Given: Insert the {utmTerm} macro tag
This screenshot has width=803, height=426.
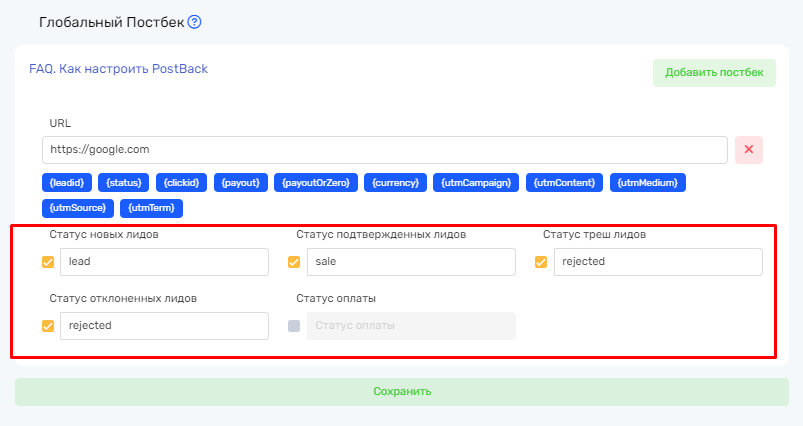Looking at the screenshot, I should [x=151, y=208].
